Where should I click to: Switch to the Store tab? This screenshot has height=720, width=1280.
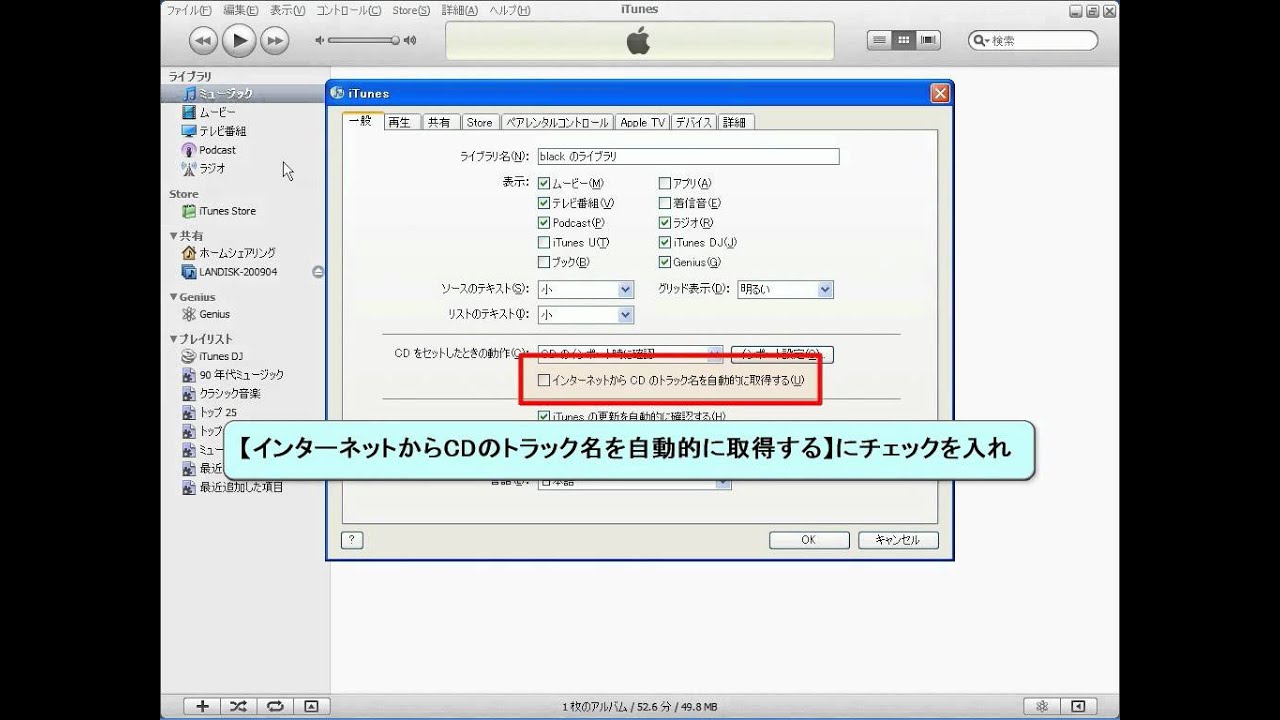[480, 122]
